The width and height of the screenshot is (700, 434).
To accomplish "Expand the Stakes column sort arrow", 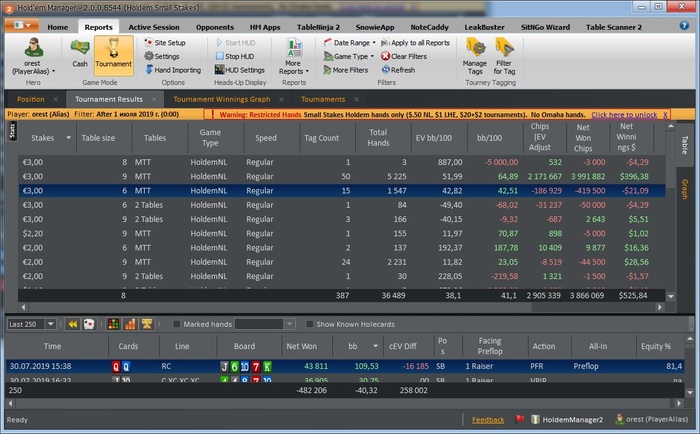I will 68,138.
